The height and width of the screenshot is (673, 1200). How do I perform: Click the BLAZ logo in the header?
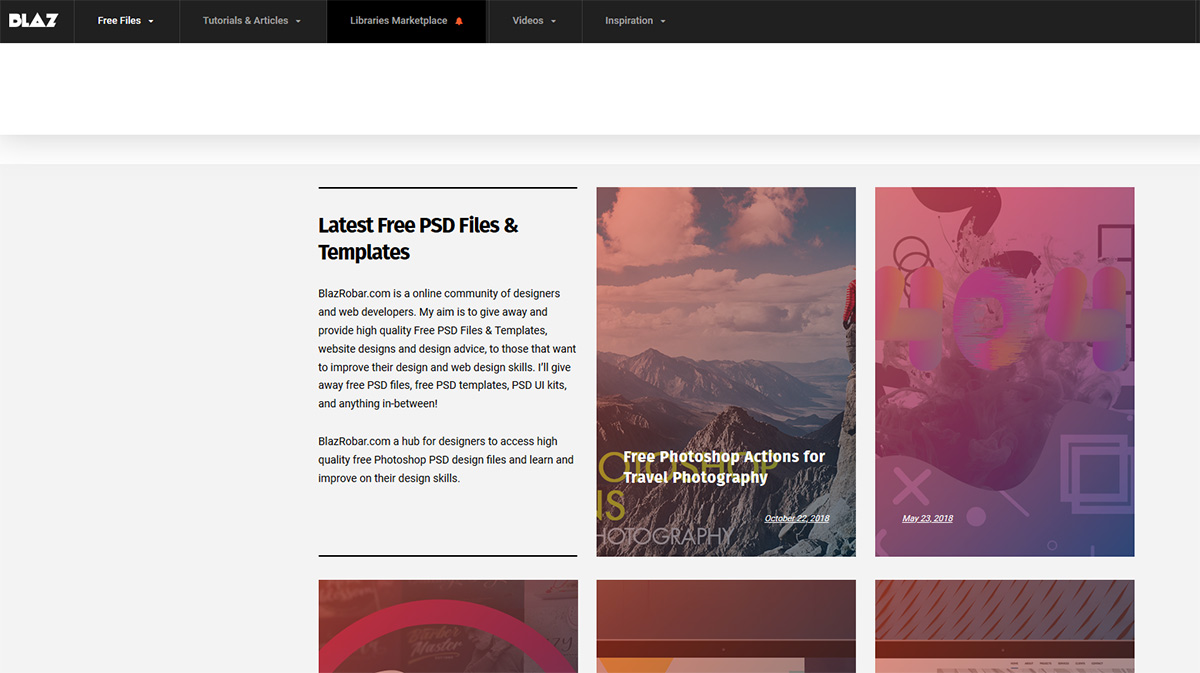click(33, 20)
